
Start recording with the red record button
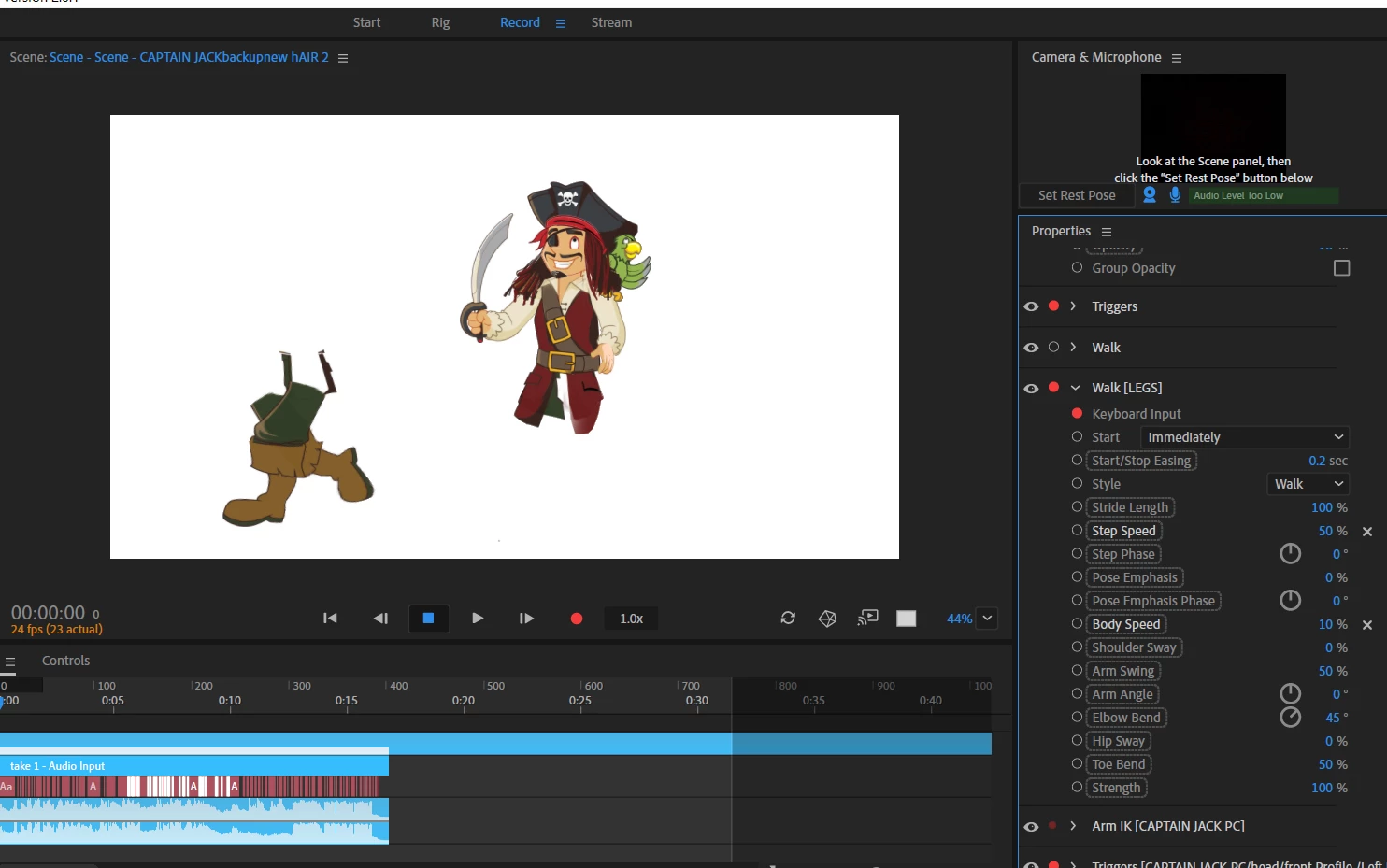[577, 618]
